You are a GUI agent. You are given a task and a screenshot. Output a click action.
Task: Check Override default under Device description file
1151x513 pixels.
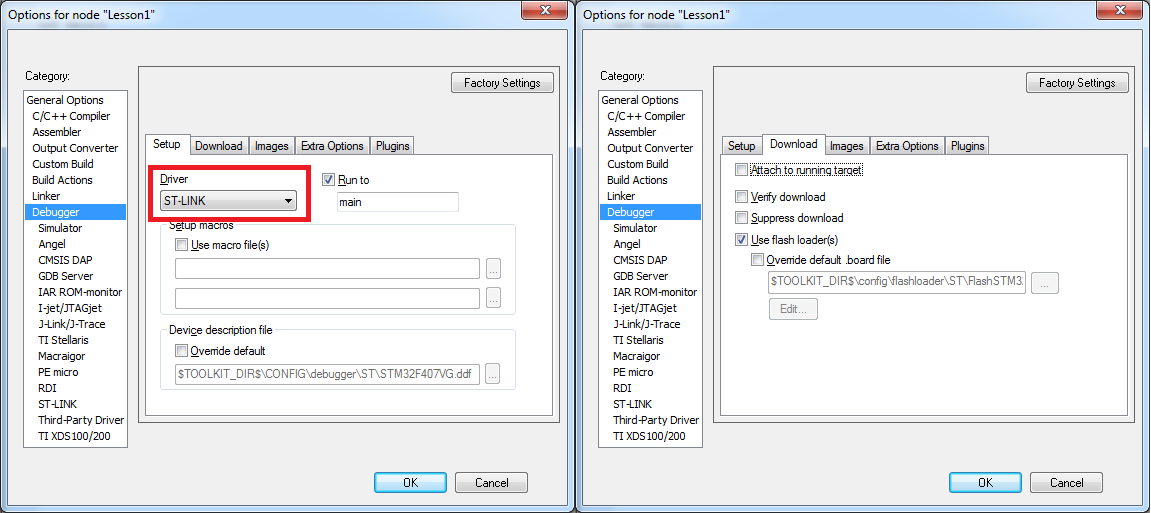pos(181,351)
